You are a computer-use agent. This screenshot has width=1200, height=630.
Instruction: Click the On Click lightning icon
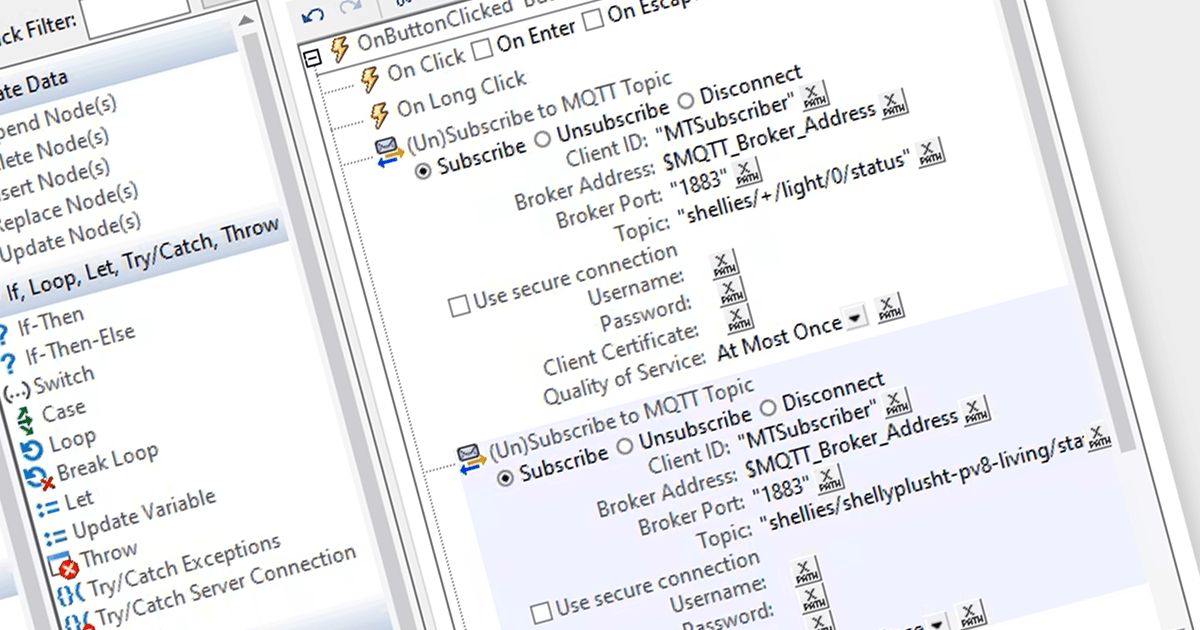(370, 77)
